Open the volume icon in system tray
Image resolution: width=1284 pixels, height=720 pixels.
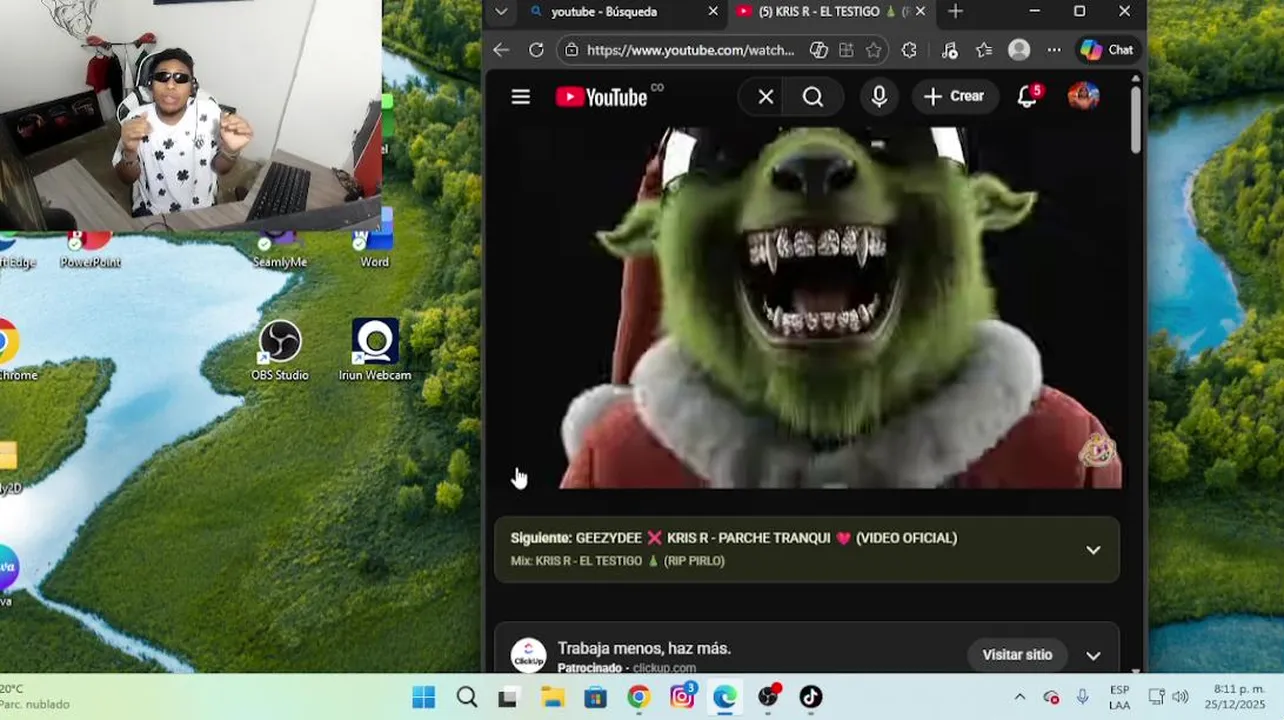[1180, 697]
